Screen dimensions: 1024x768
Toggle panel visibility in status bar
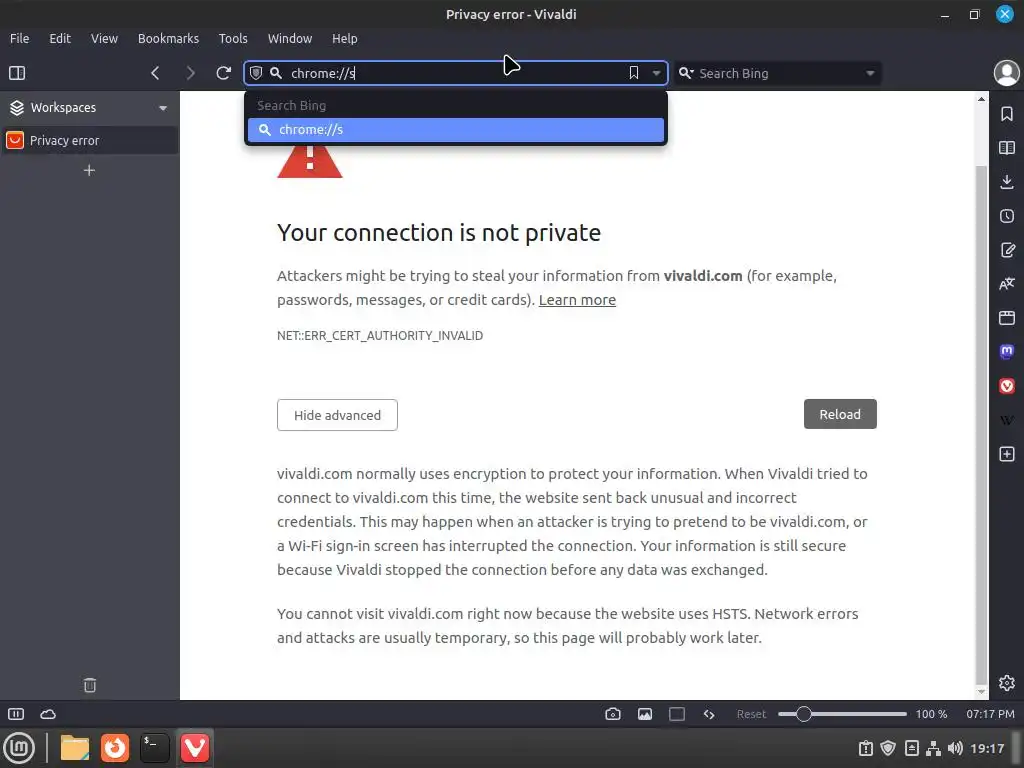[16, 714]
